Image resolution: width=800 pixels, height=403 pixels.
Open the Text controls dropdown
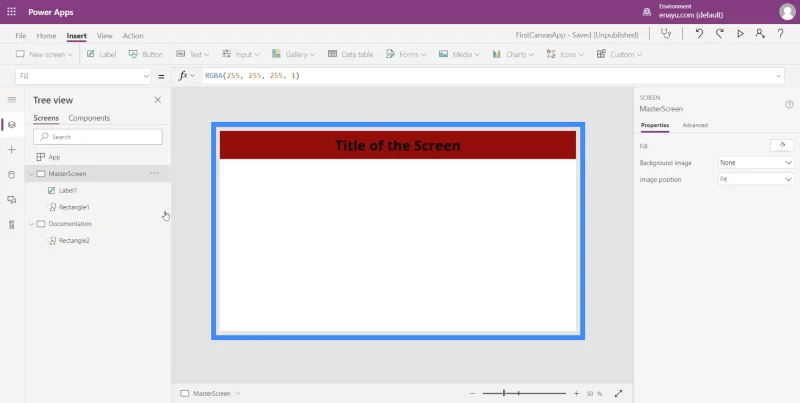coord(192,54)
